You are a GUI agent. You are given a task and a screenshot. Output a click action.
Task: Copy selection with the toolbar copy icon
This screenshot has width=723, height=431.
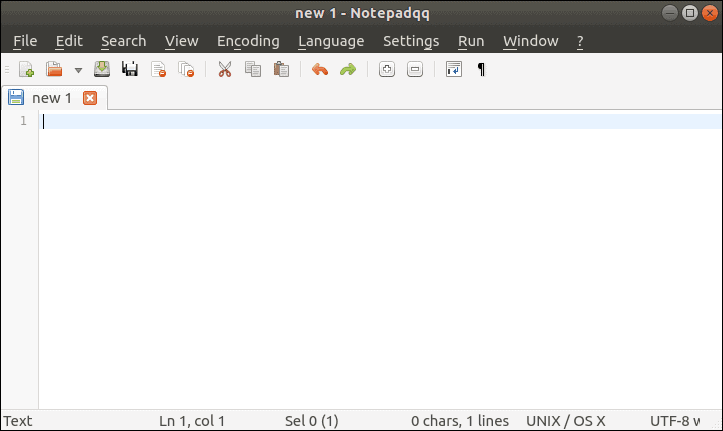point(253,69)
